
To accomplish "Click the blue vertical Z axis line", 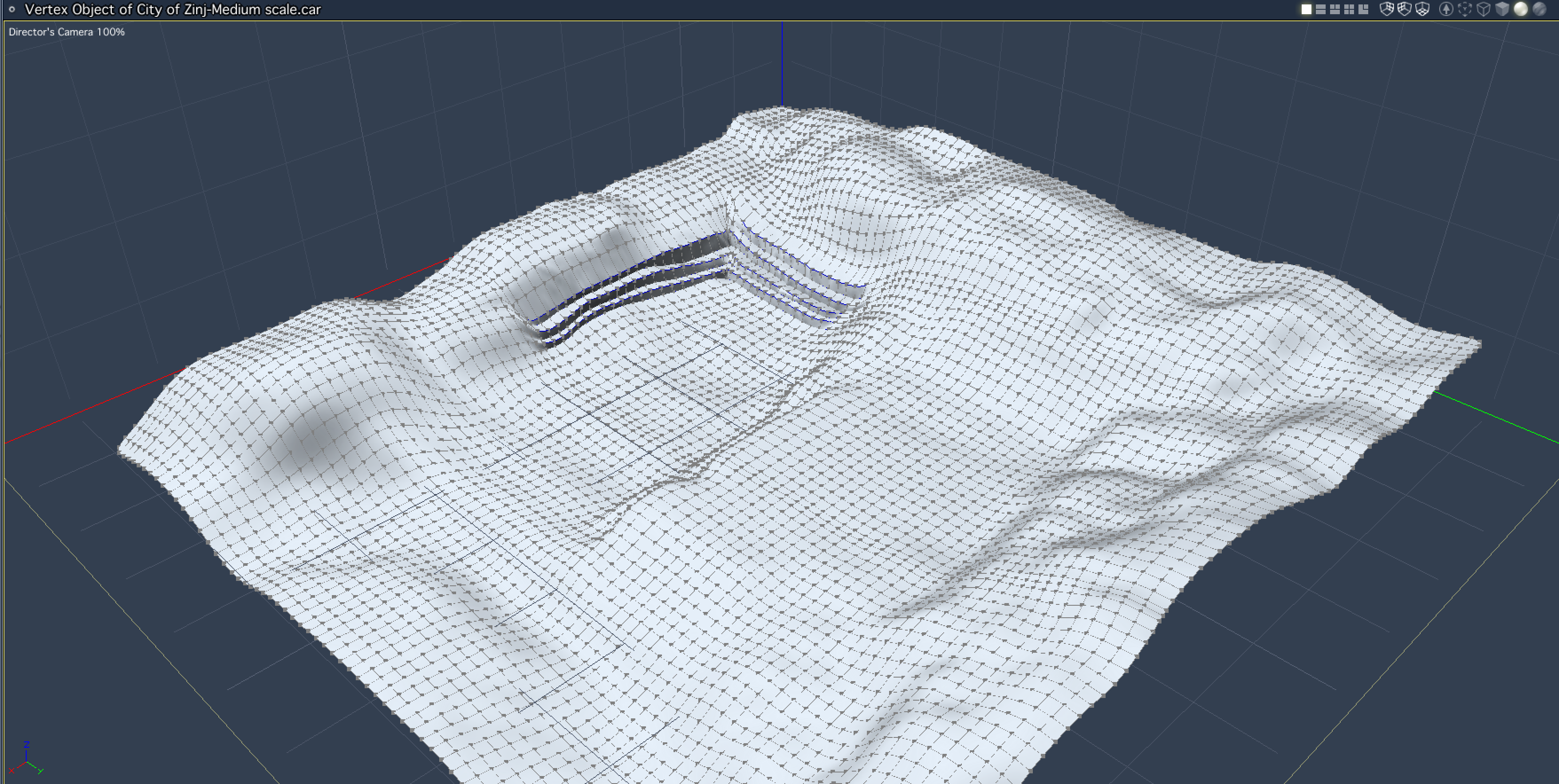I will coord(782,63).
